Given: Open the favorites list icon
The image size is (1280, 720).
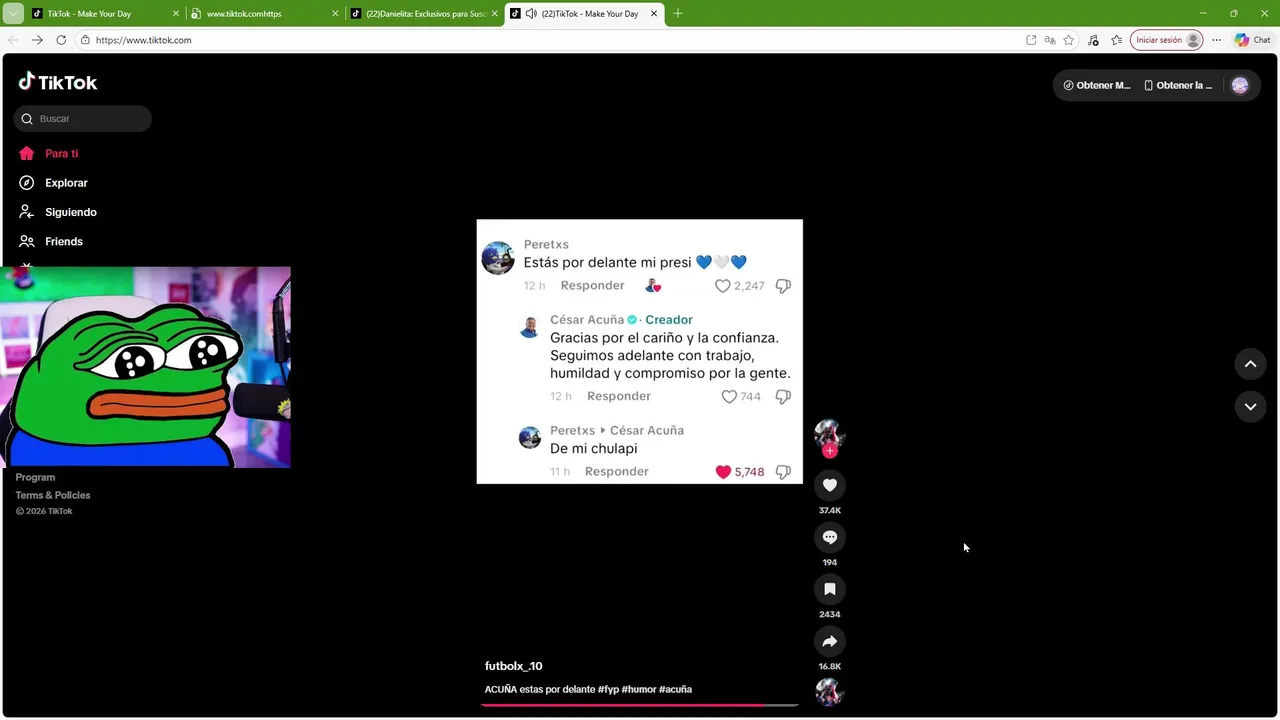Looking at the screenshot, I should (x=1117, y=40).
